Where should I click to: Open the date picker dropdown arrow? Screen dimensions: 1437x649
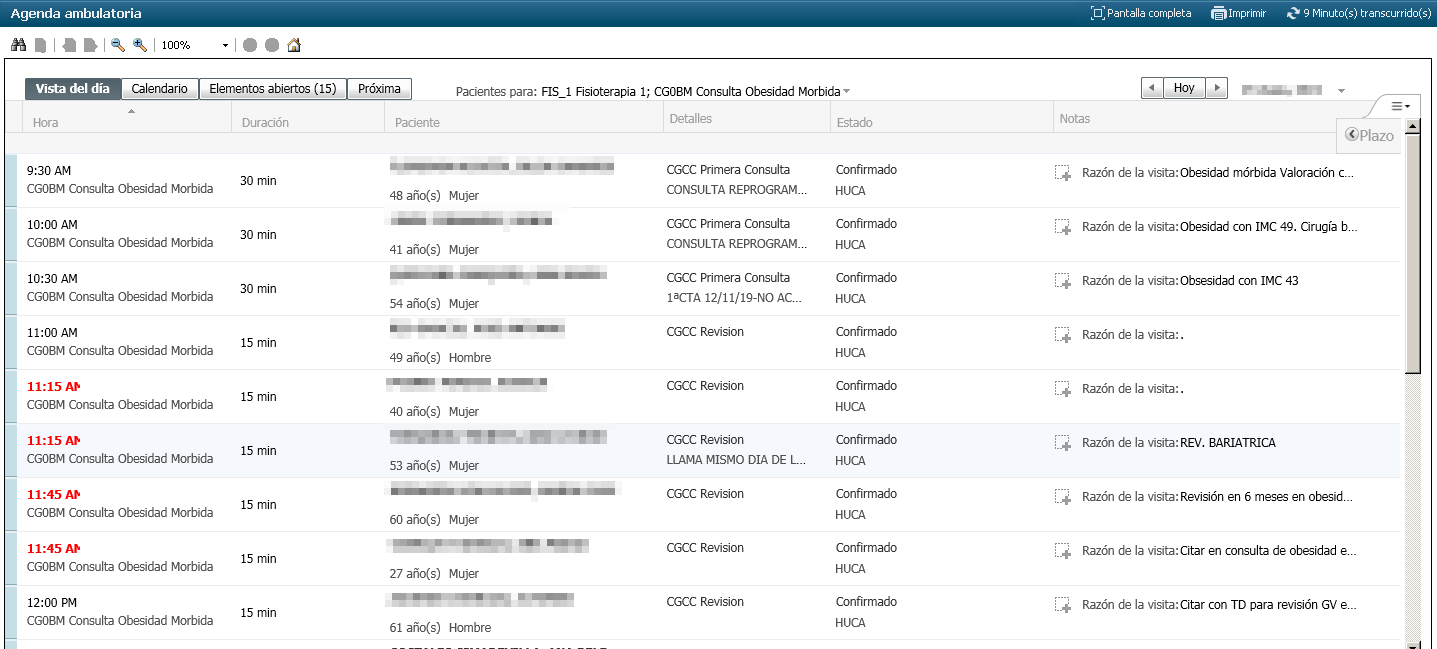[x=1341, y=91]
